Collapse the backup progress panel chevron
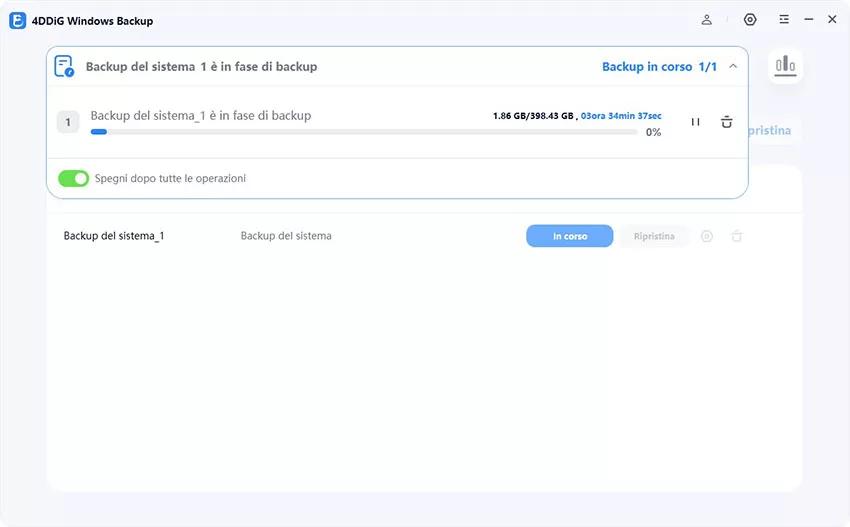Screen dimensions: 850x527 (733, 66)
